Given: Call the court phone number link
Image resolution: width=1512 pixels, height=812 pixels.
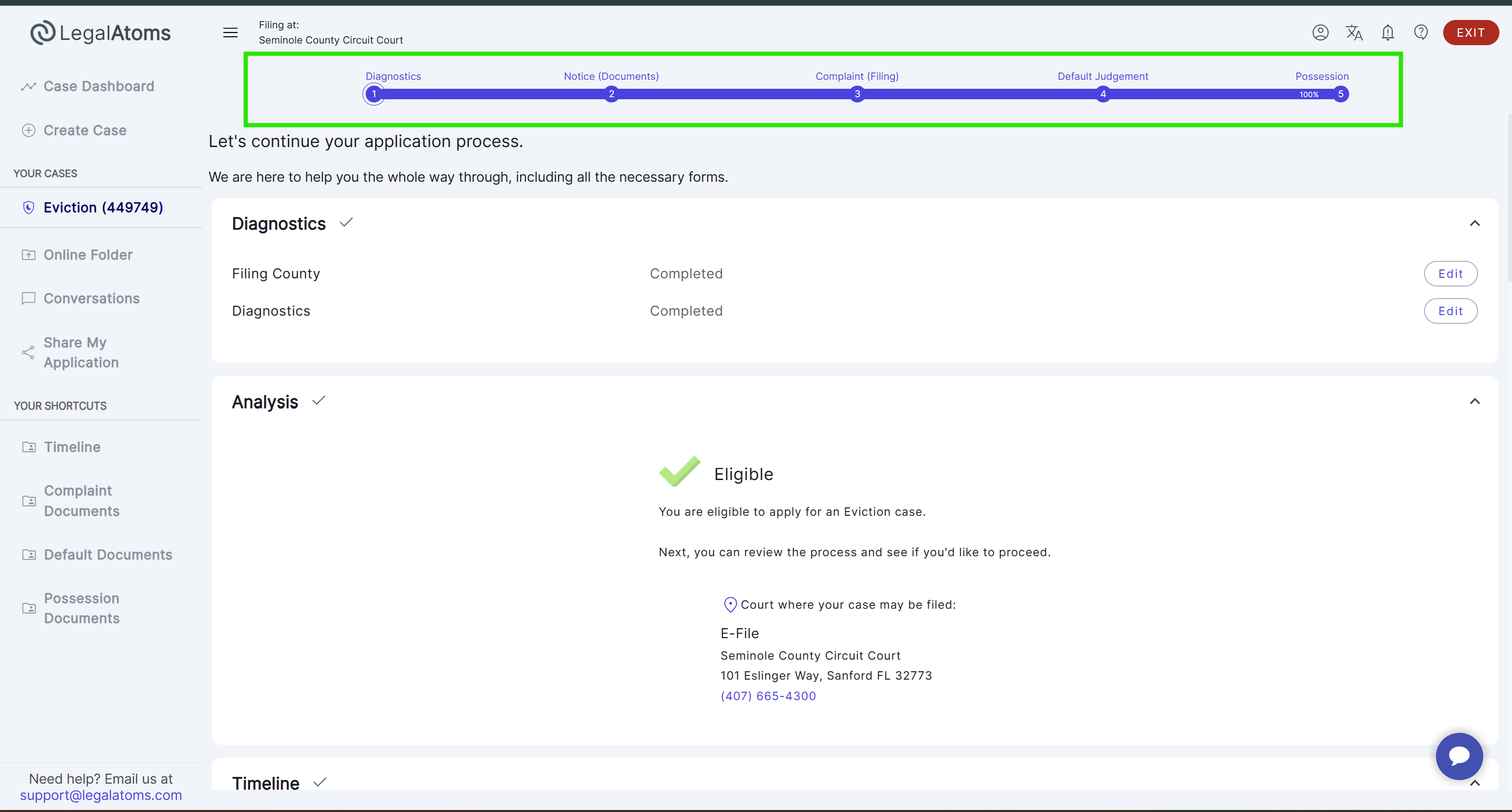Looking at the screenshot, I should pyautogui.click(x=768, y=696).
